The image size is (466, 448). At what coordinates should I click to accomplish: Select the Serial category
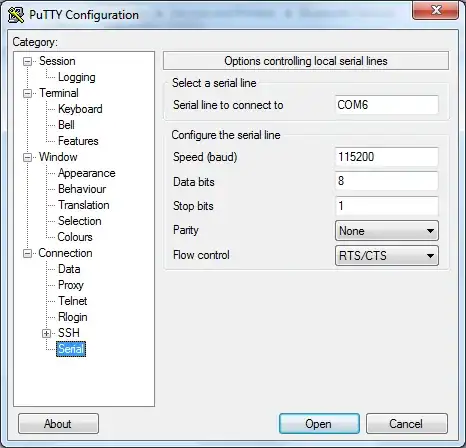(71, 349)
